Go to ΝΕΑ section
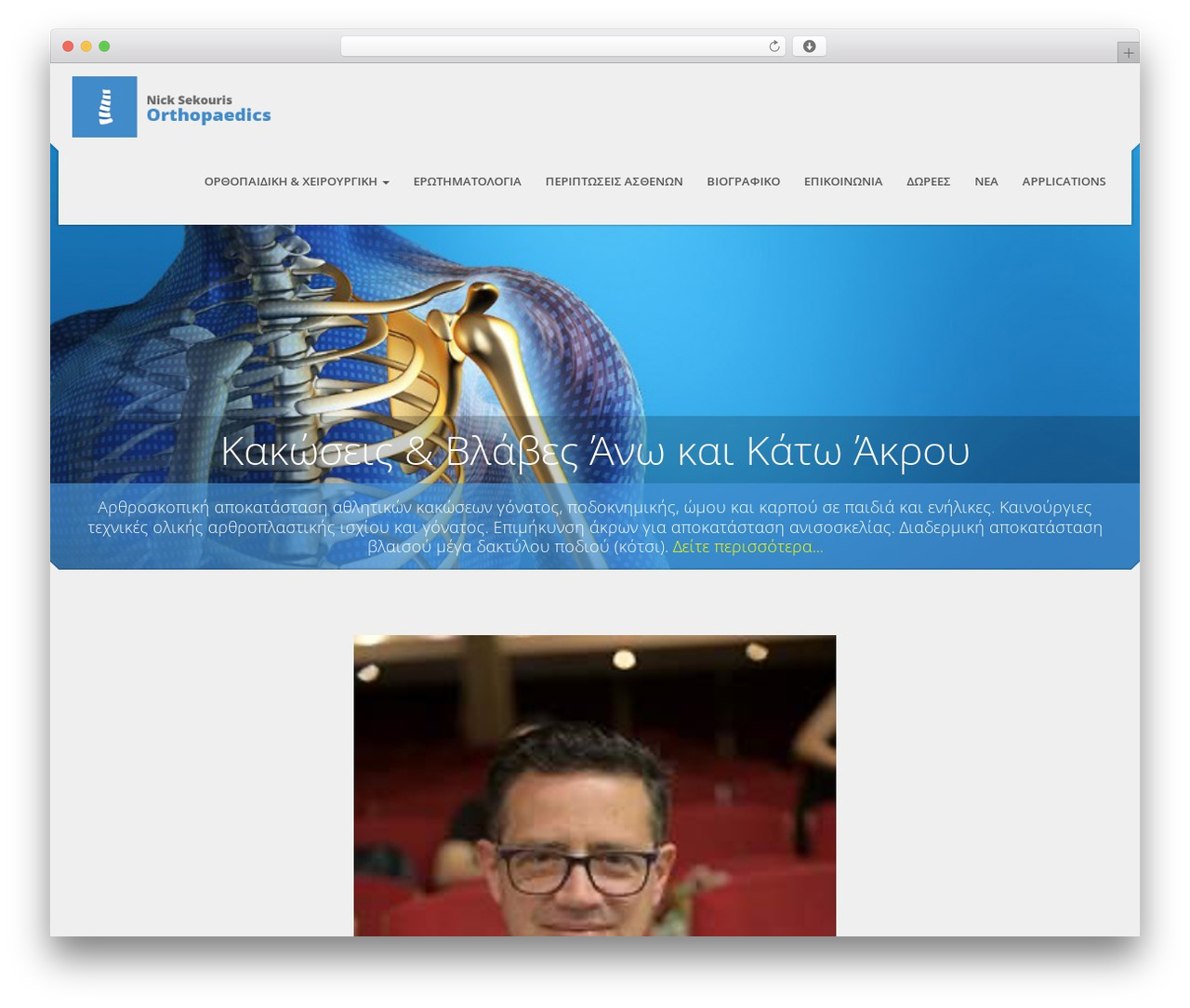Screen dimensions: 1190x1008 coord(985,181)
